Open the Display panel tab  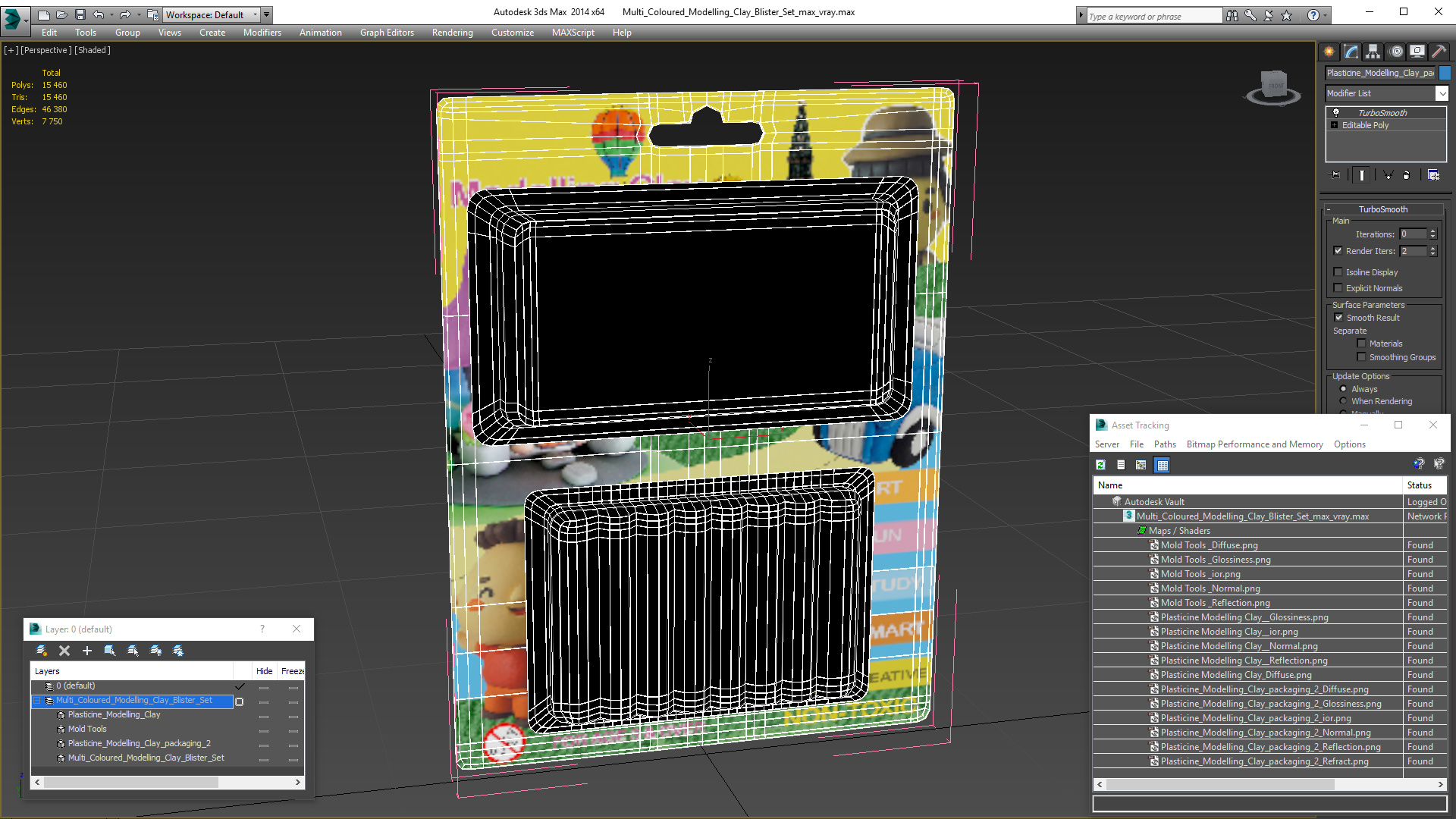click(1417, 52)
